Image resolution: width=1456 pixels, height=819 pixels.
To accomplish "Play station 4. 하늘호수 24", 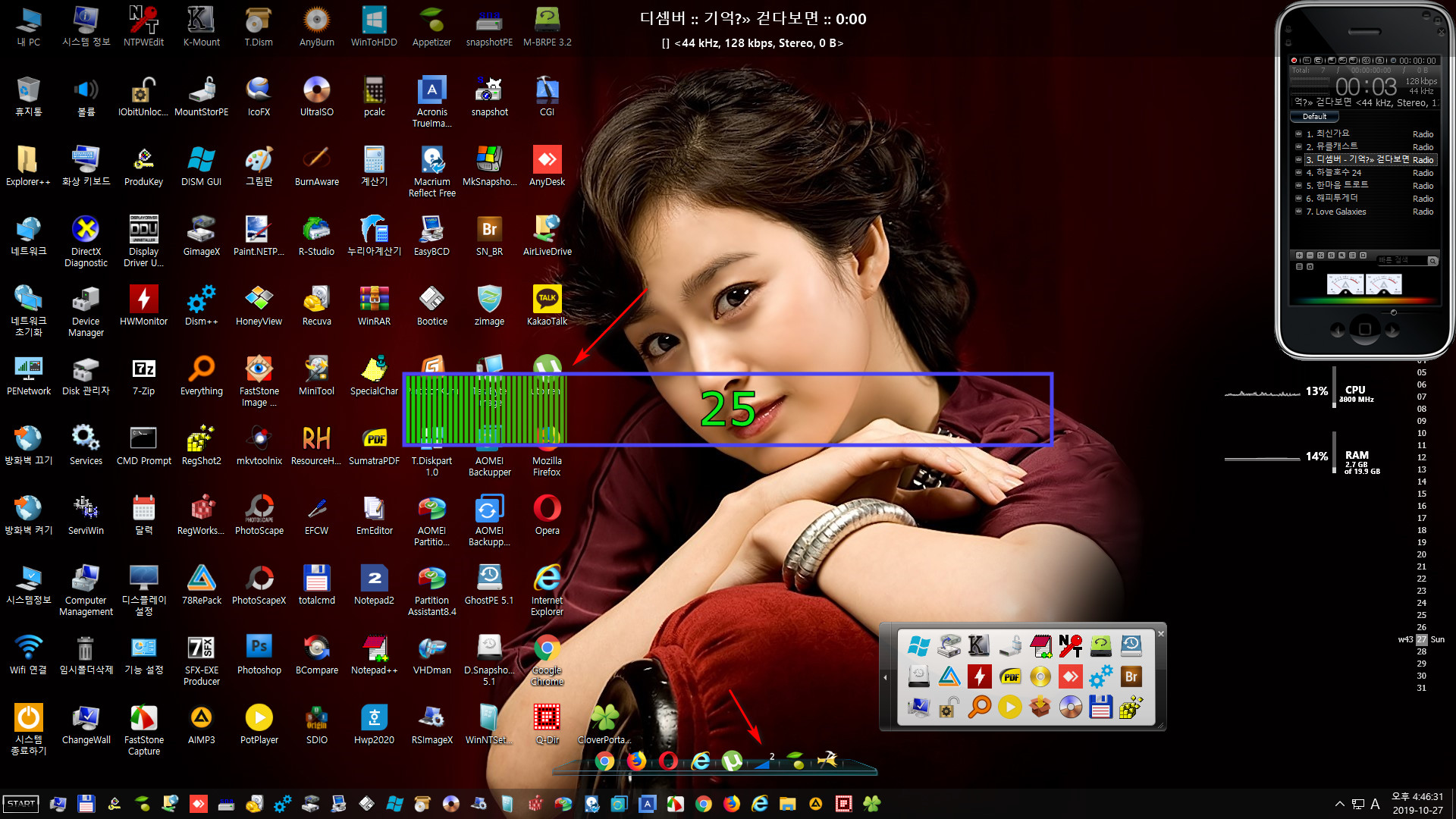I will [x=1365, y=172].
